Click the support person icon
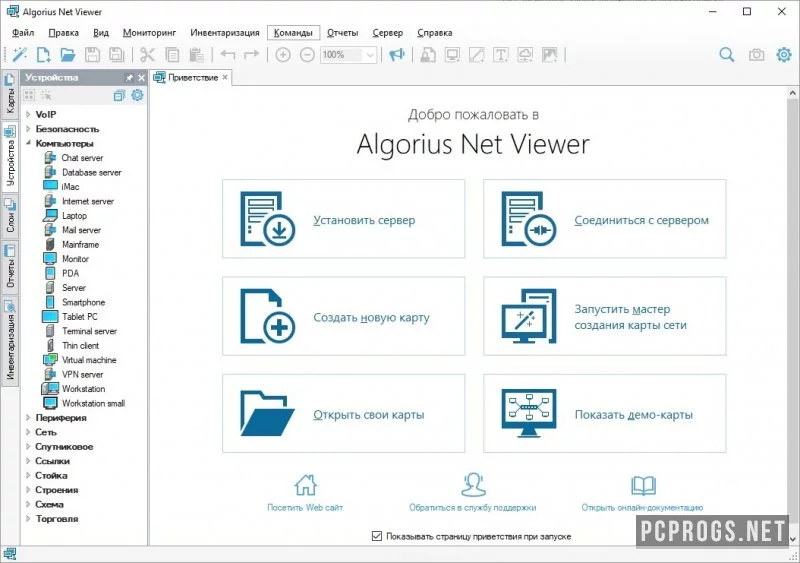 [473, 485]
